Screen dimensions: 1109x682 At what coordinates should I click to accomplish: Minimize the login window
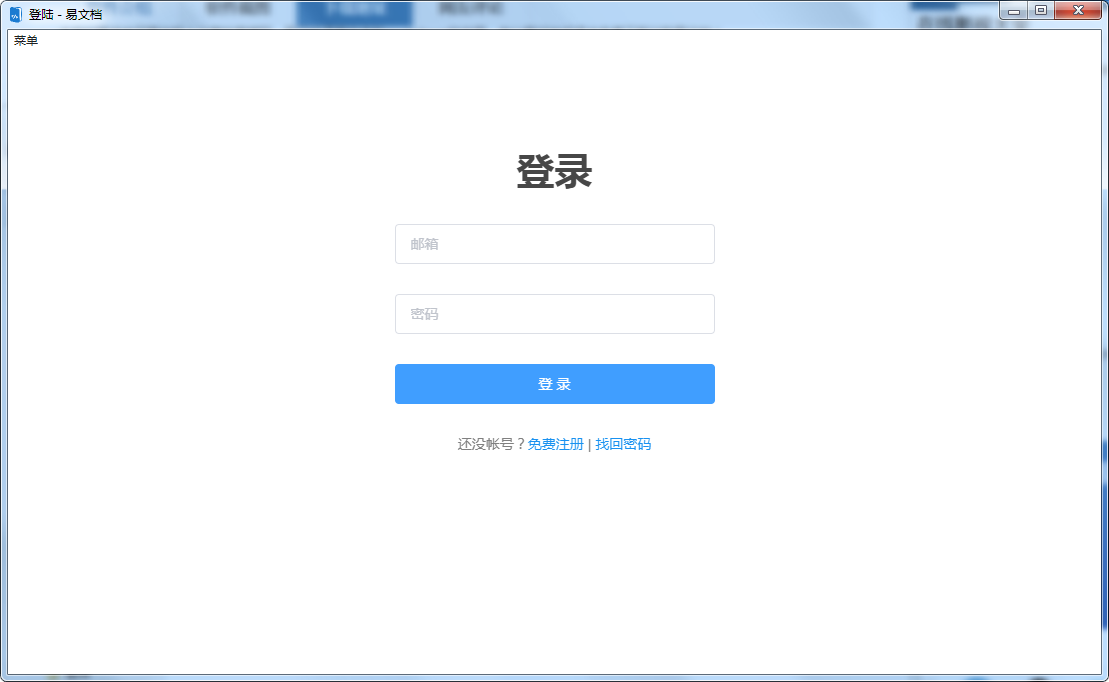pos(1016,10)
